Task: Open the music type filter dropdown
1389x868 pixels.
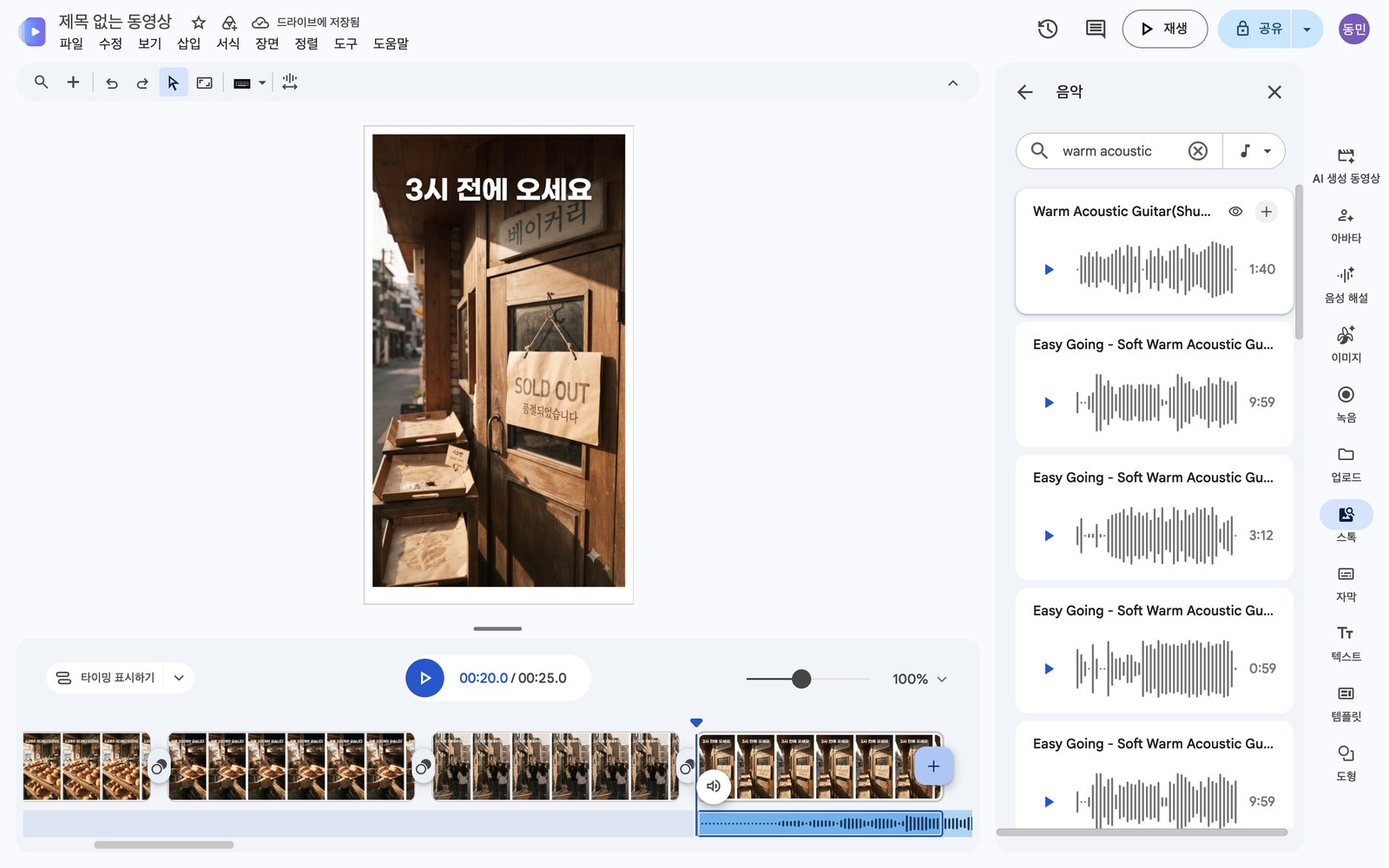Action: click(1254, 151)
